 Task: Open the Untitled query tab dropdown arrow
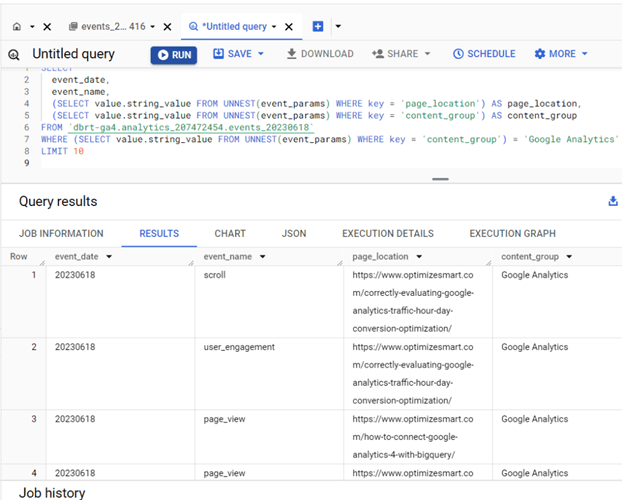[274, 27]
